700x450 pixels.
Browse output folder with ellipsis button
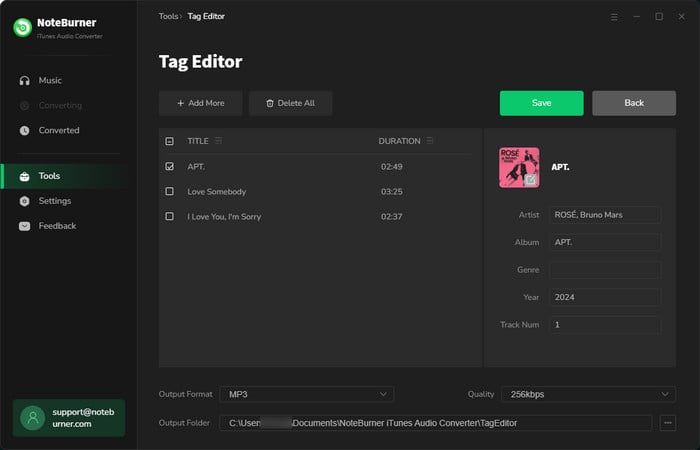(x=668, y=423)
